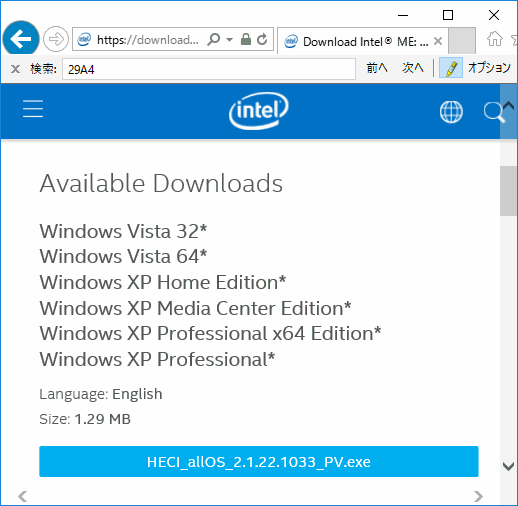Click the text Windows Vista 32*
The width and height of the screenshot is (518, 506).
click(x=123, y=231)
